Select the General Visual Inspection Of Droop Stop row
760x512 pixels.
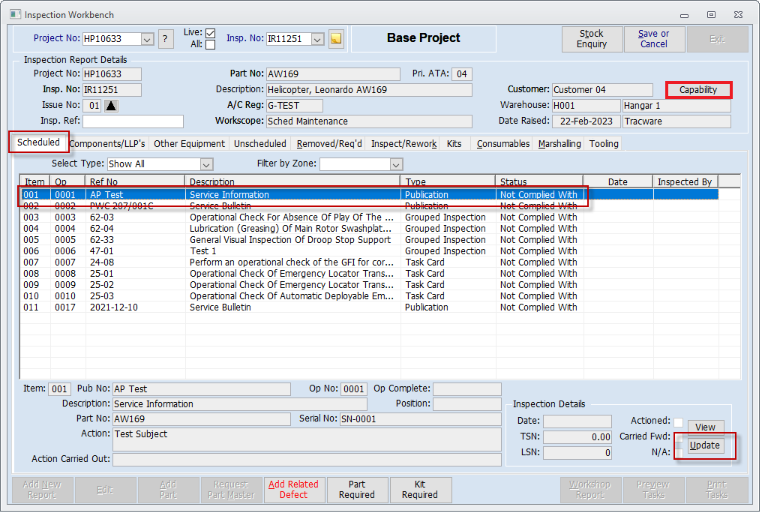(x=369, y=240)
